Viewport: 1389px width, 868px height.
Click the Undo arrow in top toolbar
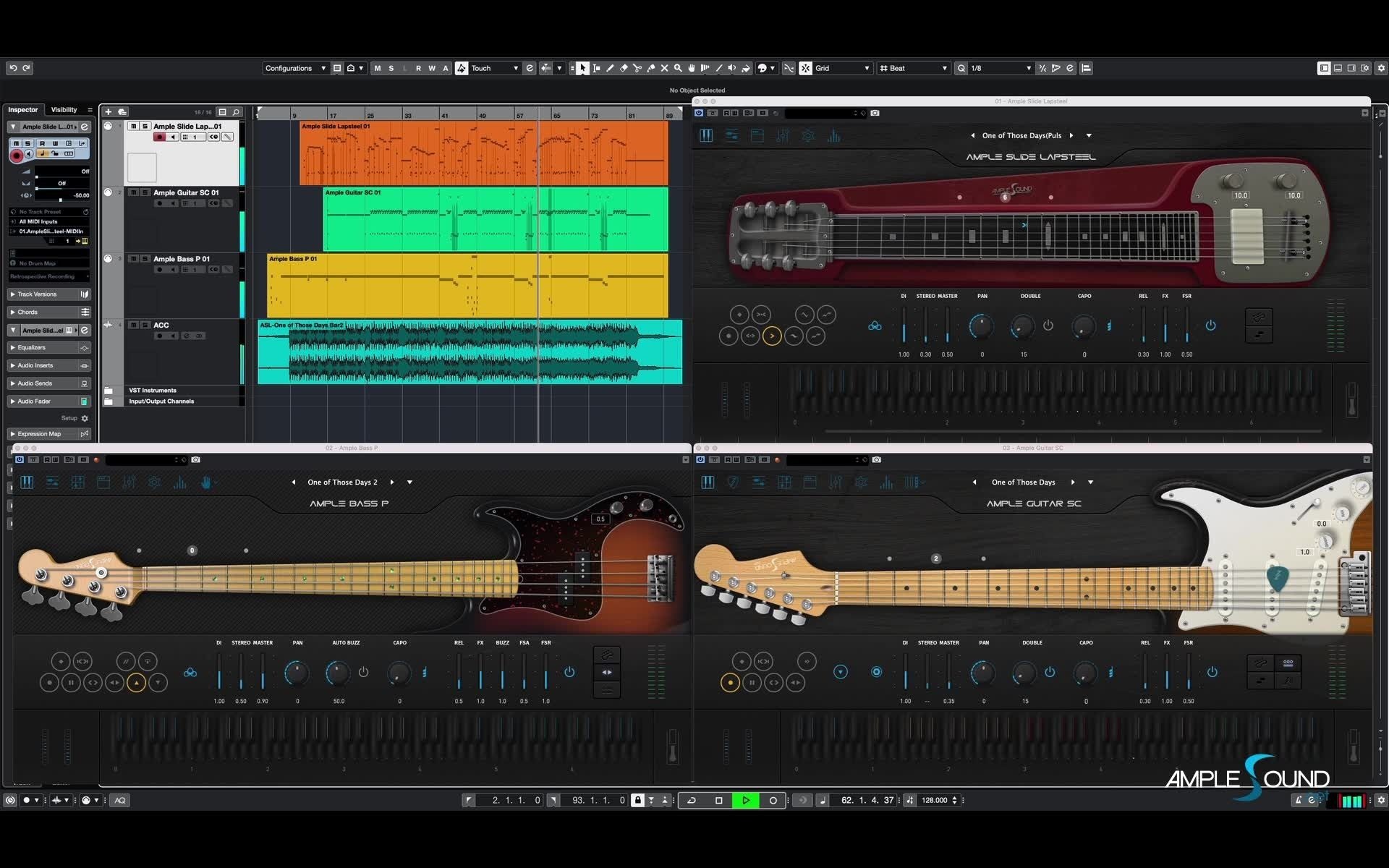(x=13, y=68)
